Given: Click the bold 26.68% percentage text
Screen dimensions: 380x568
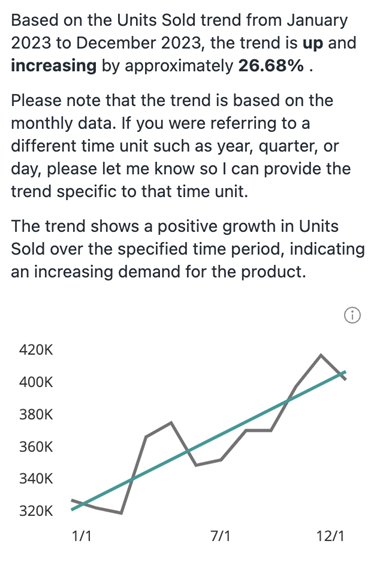Looking at the screenshot, I should click(x=271, y=66).
